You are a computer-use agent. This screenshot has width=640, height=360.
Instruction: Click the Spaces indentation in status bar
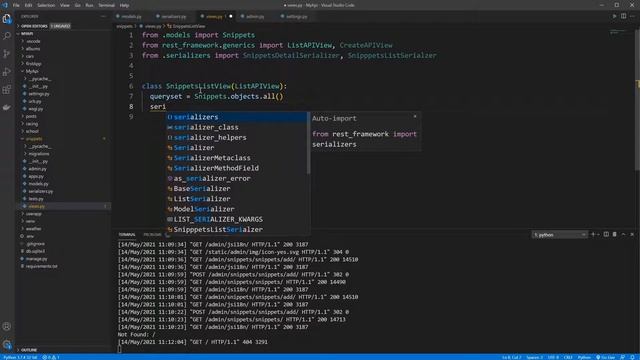[534, 357]
